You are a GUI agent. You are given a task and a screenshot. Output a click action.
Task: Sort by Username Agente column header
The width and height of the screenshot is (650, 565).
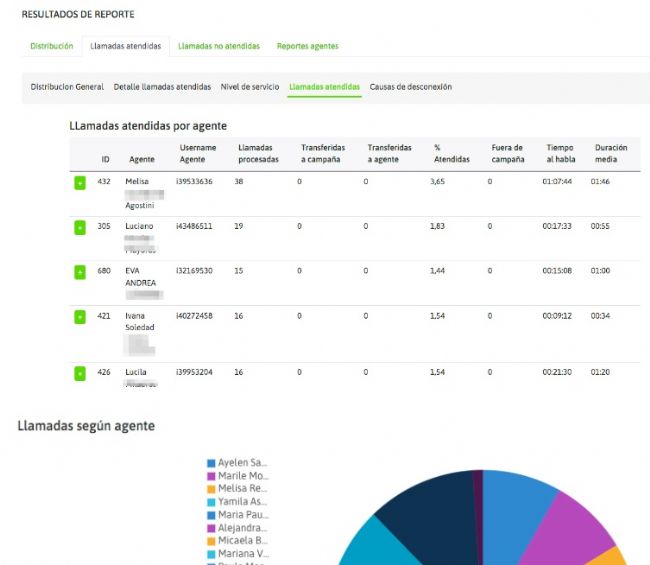pos(198,153)
